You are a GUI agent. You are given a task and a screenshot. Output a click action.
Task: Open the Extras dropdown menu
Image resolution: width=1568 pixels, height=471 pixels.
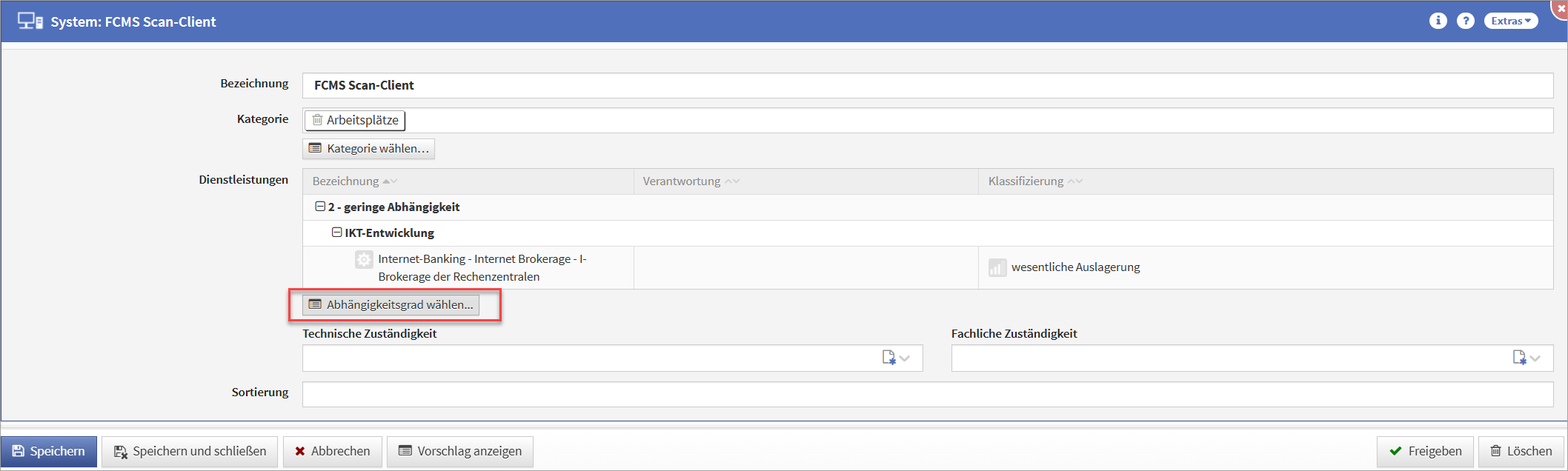[x=1510, y=21]
